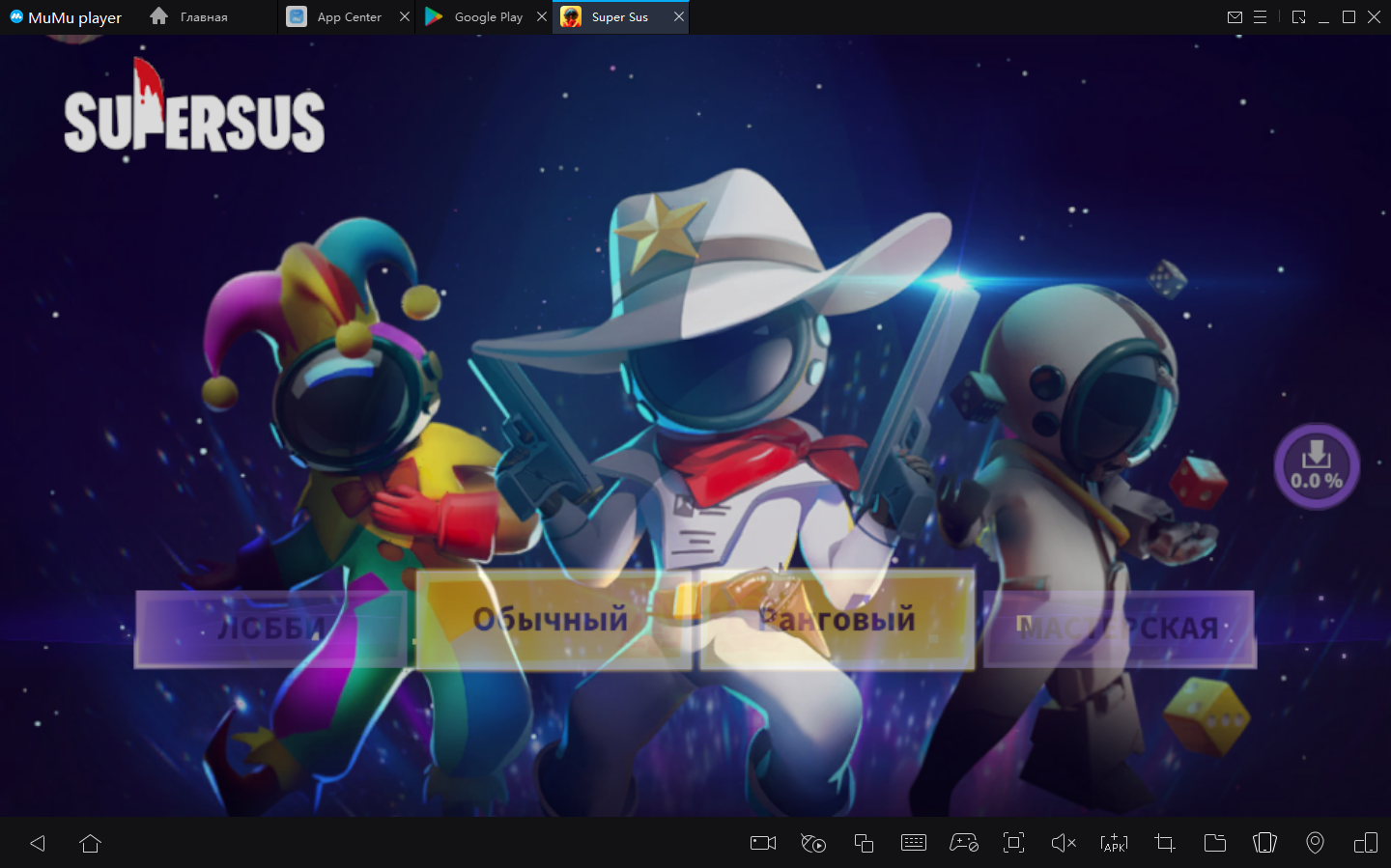1391x868 pixels.
Task: Open the mail messages icon in title bar
Action: [1235, 17]
